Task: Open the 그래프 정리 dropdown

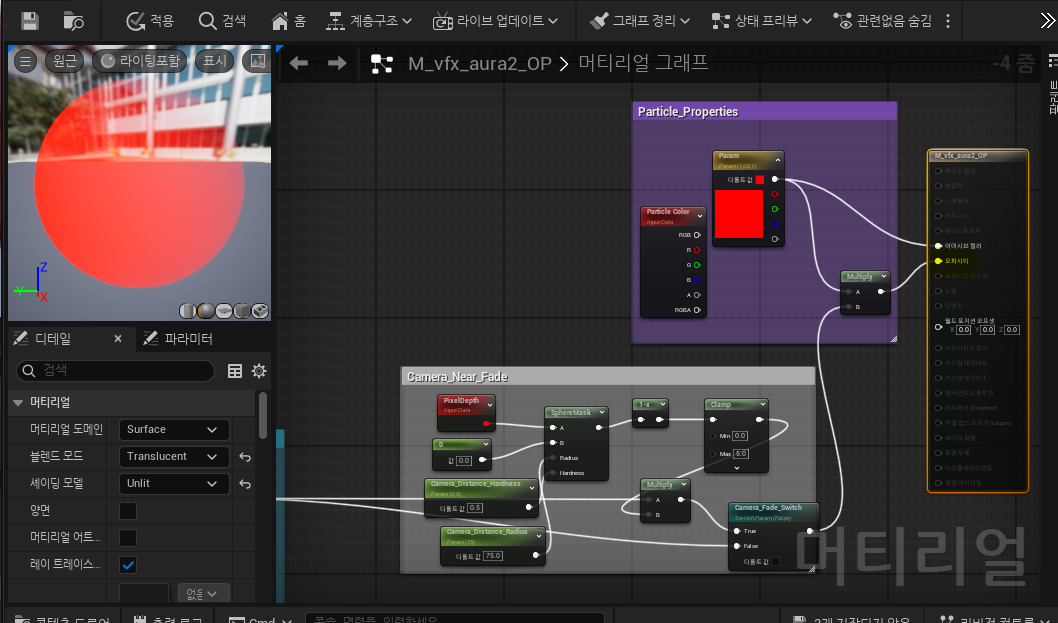Action: [640, 21]
